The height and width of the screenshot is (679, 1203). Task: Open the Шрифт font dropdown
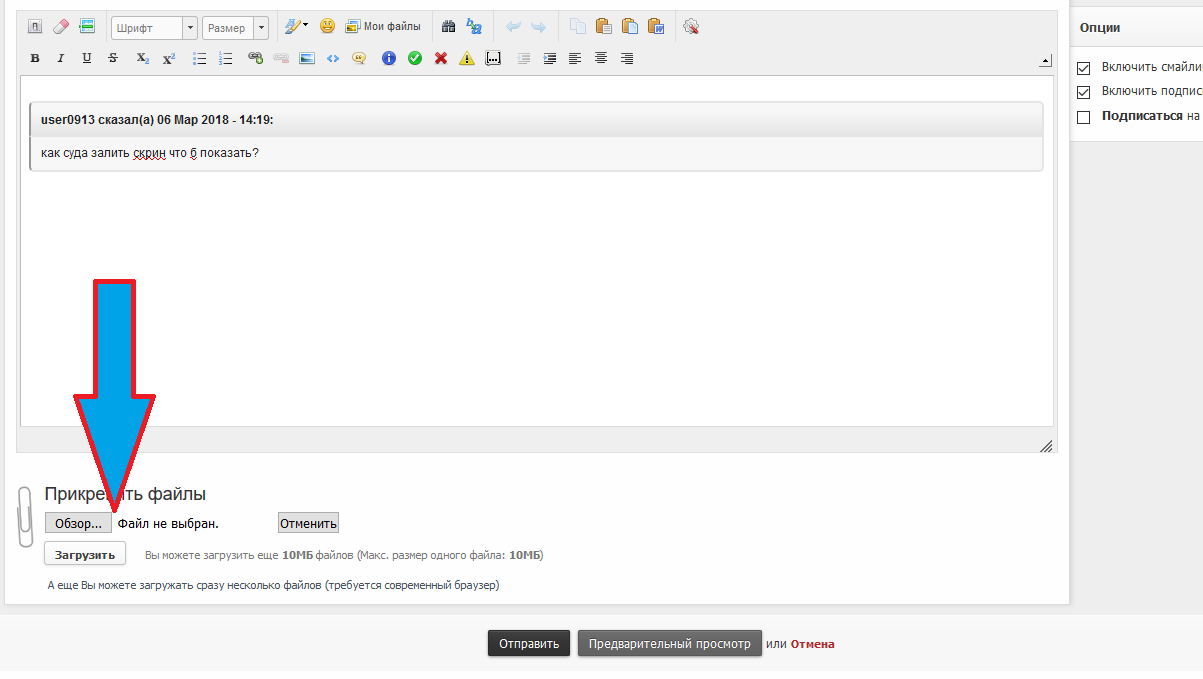click(x=154, y=28)
